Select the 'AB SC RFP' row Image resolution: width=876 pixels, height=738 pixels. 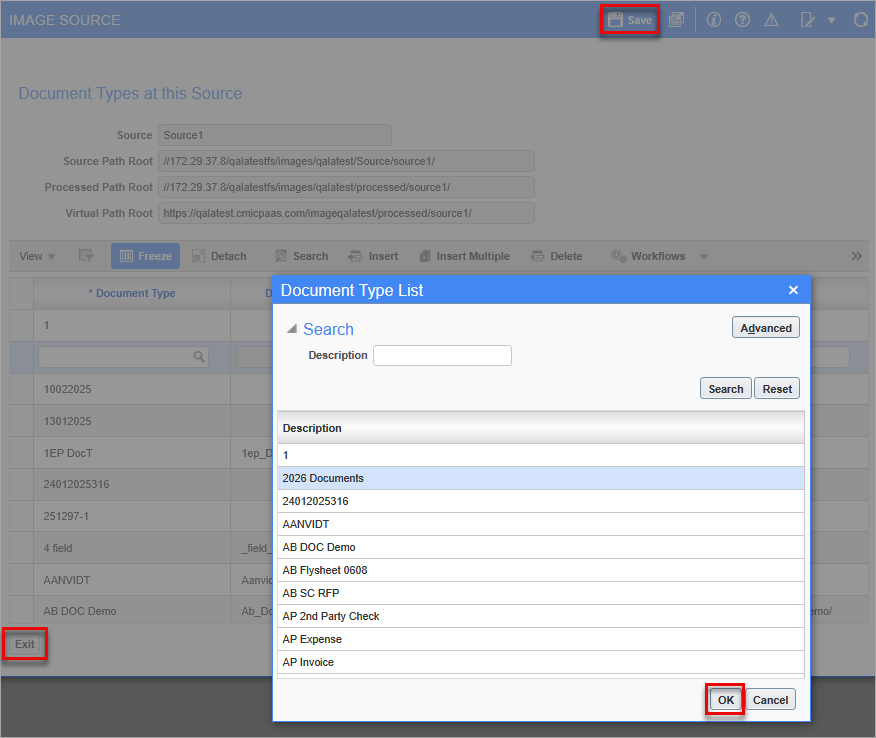[541, 593]
